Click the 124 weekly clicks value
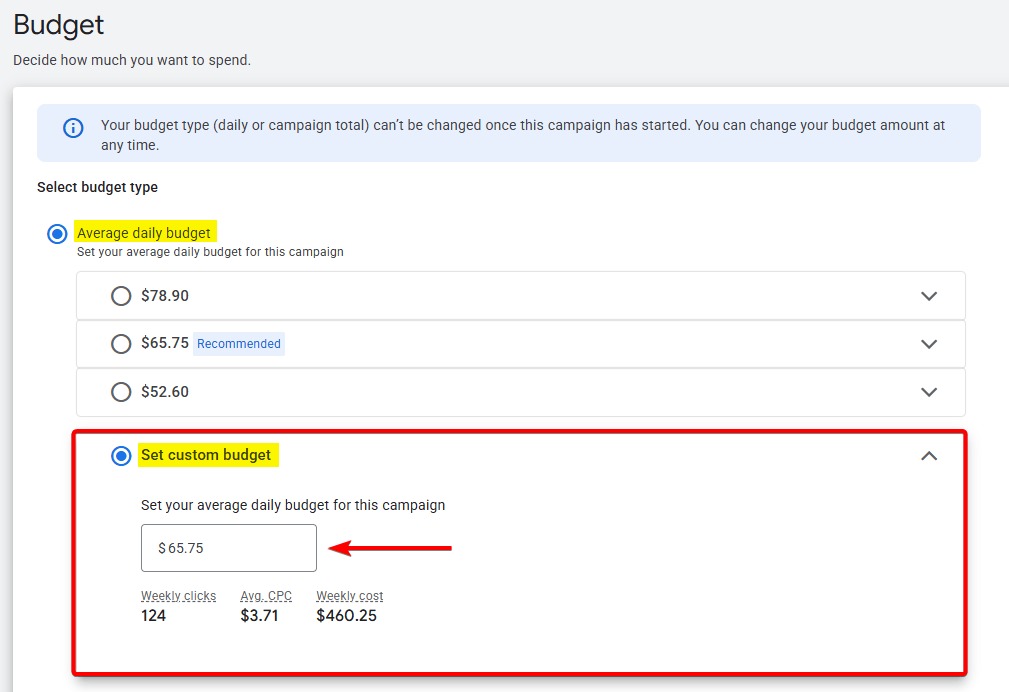The image size is (1009, 692). [x=152, y=615]
